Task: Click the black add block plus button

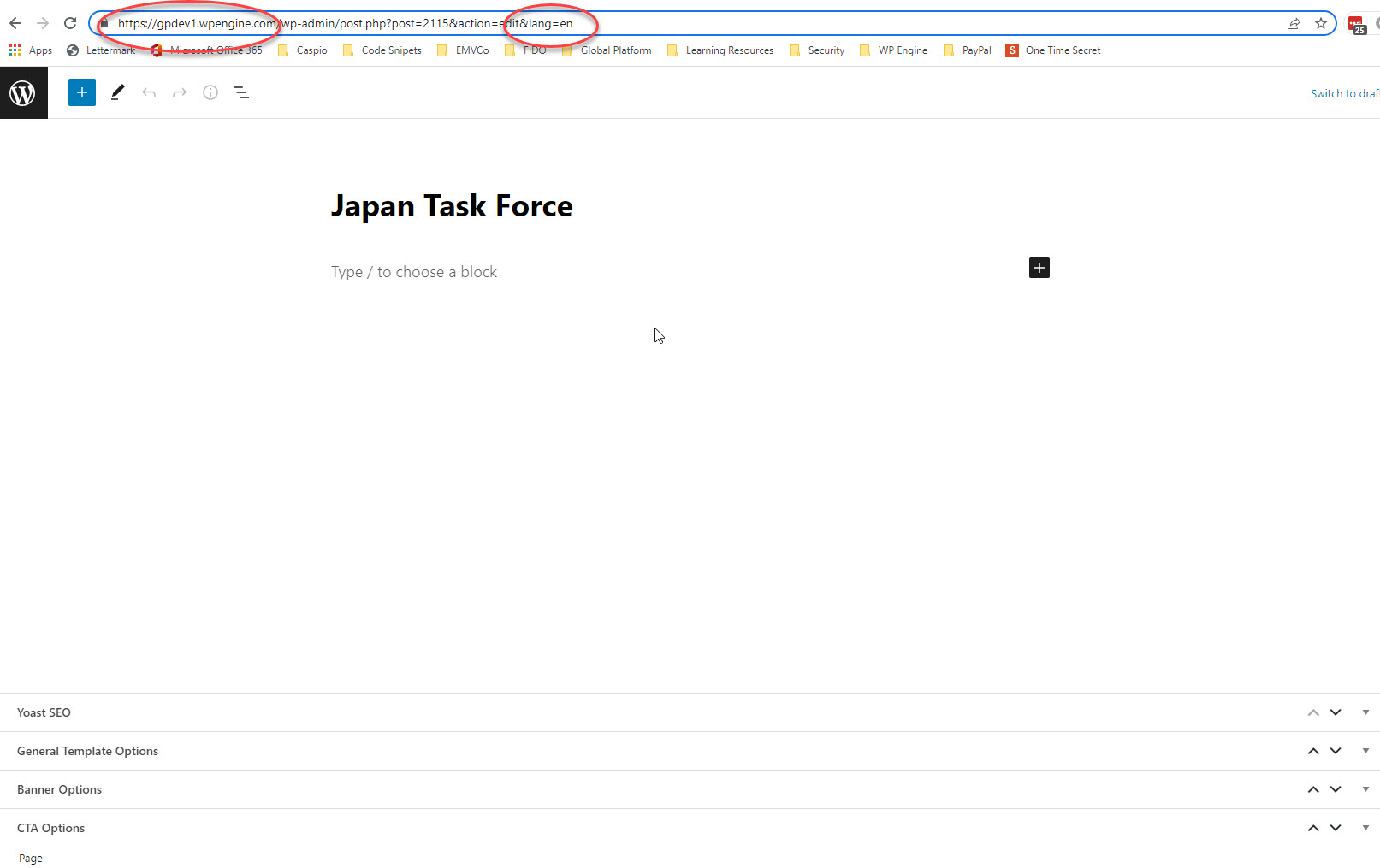Action: tap(1039, 268)
